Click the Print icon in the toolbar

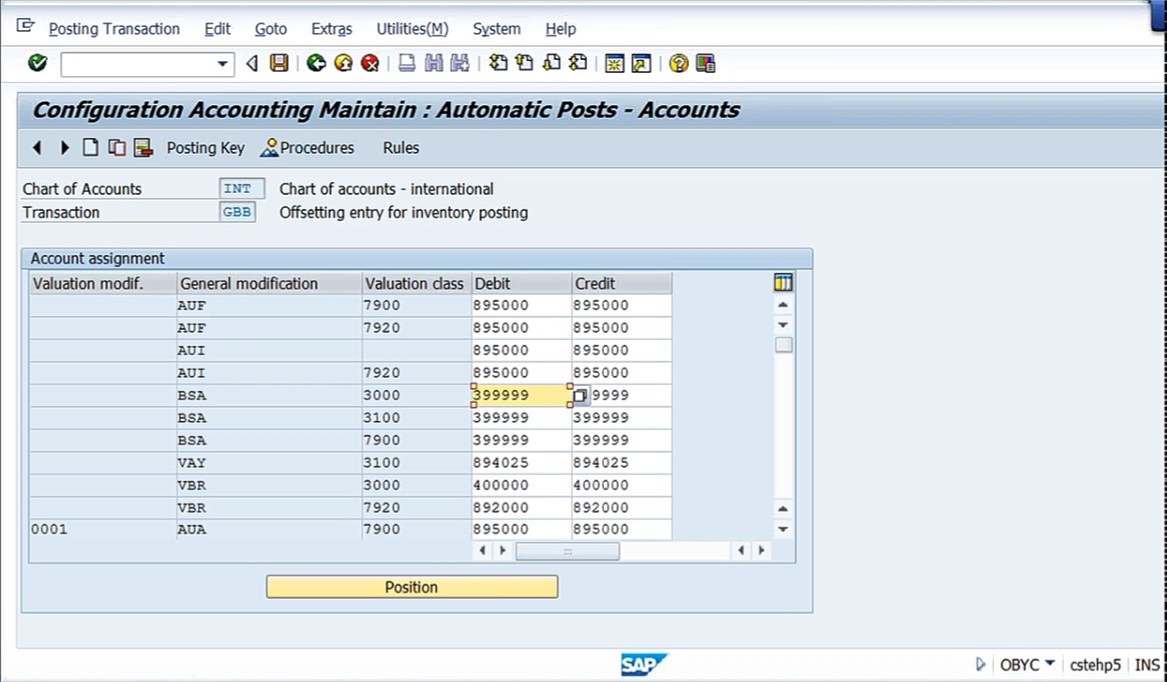click(x=406, y=63)
